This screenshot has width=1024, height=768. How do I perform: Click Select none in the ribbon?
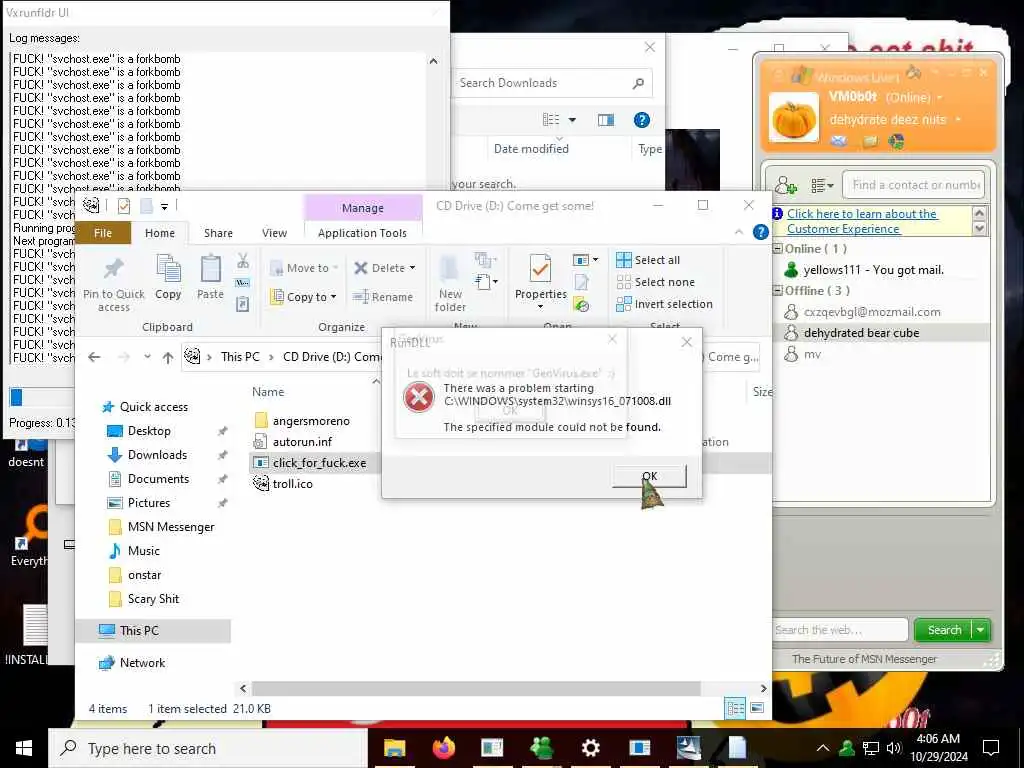click(656, 282)
